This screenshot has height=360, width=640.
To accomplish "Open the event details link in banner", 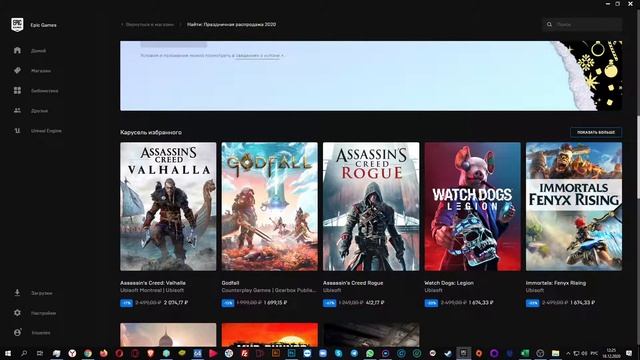I will [x=259, y=55].
